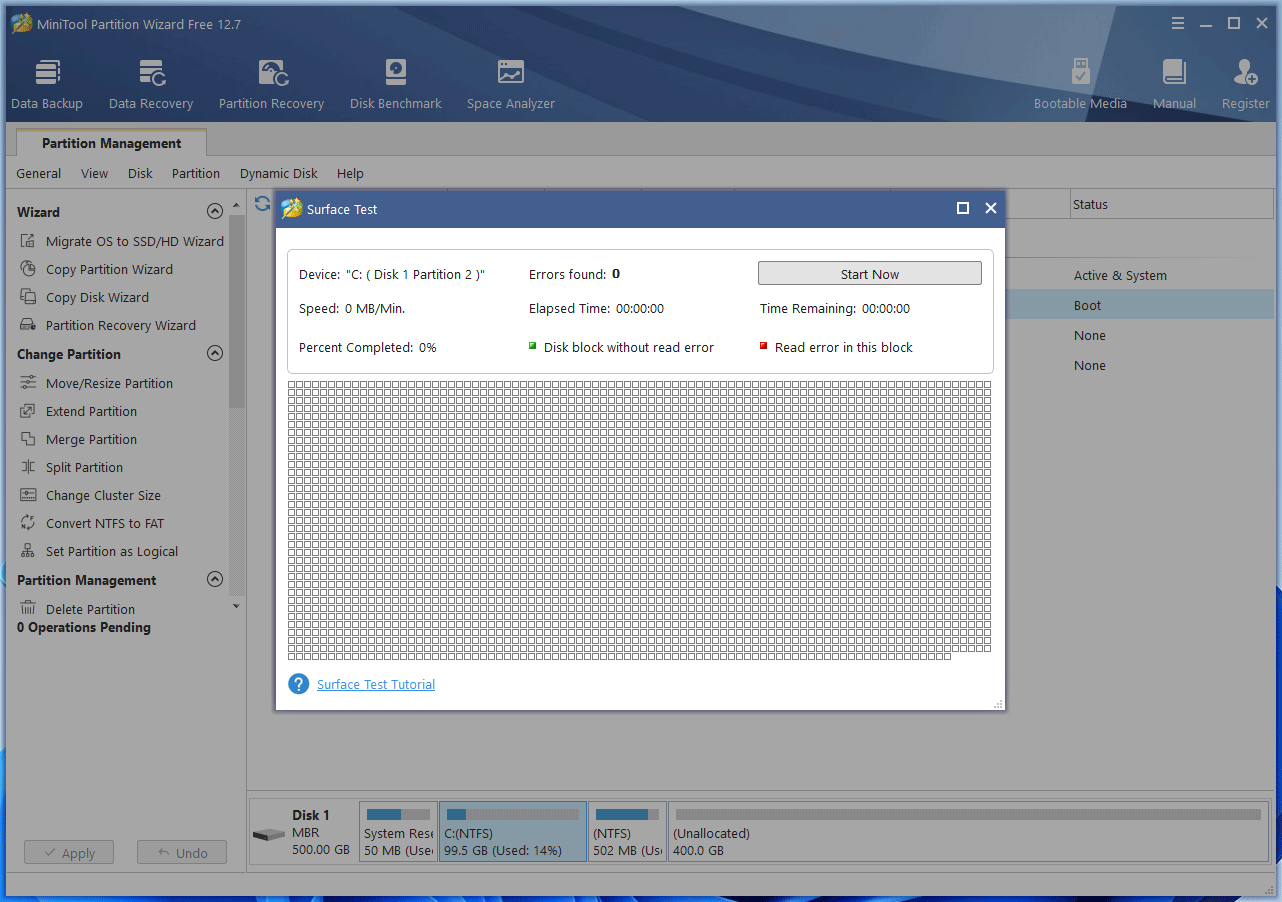Viewport: 1282px width, 902px height.
Task: Click the Active & System status cell
Action: click(x=1120, y=275)
